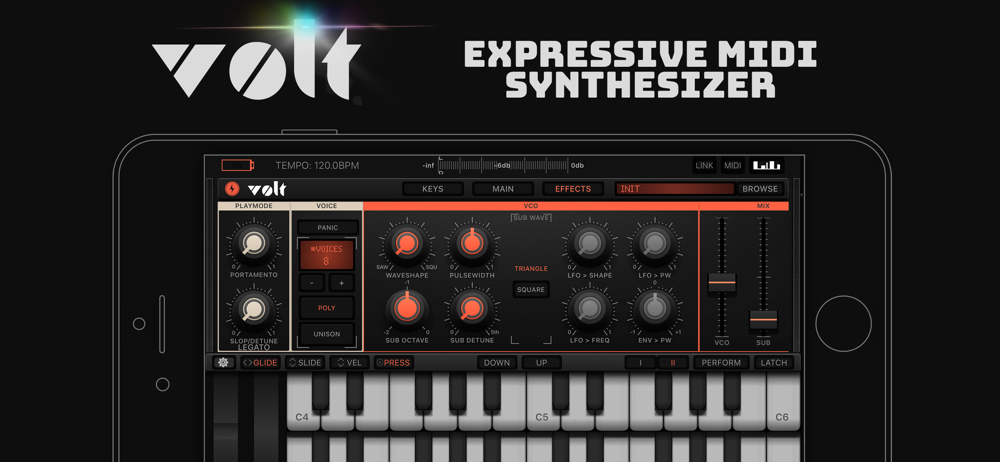This screenshot has height=462, width=1000.
Task: Decrease voices with the minus button
Action: pyautogui.click(x=312, y=283)
